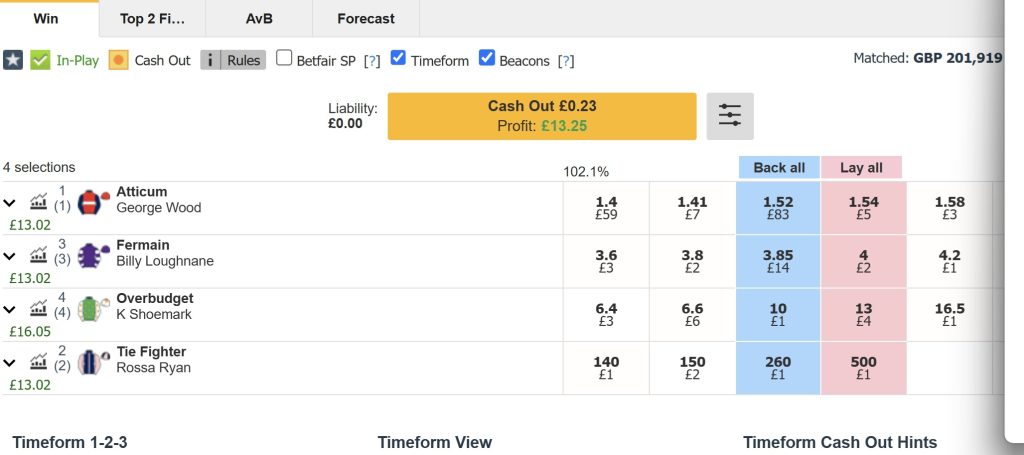Click the pink Lay all header

coord(861,167)
